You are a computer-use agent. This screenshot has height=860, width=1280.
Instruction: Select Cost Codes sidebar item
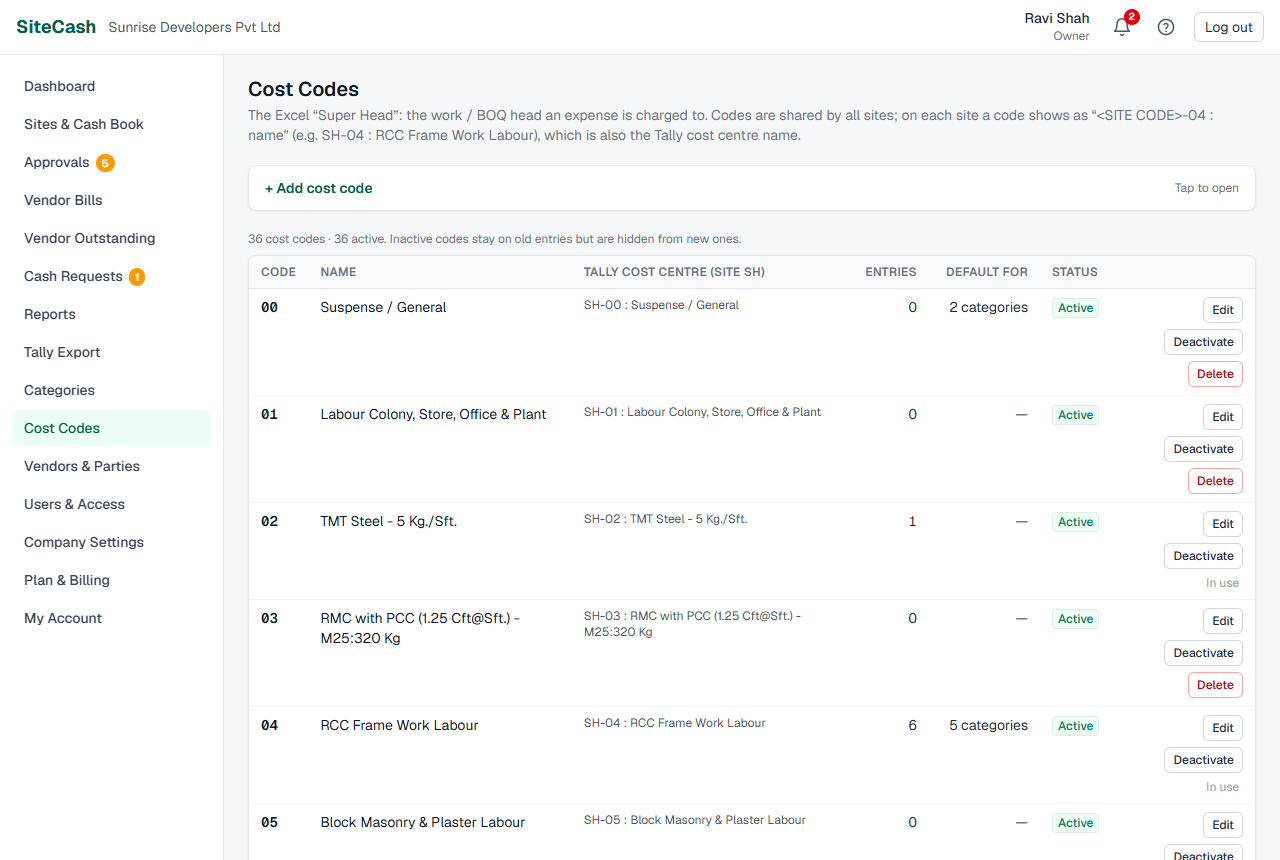[111, 428]
